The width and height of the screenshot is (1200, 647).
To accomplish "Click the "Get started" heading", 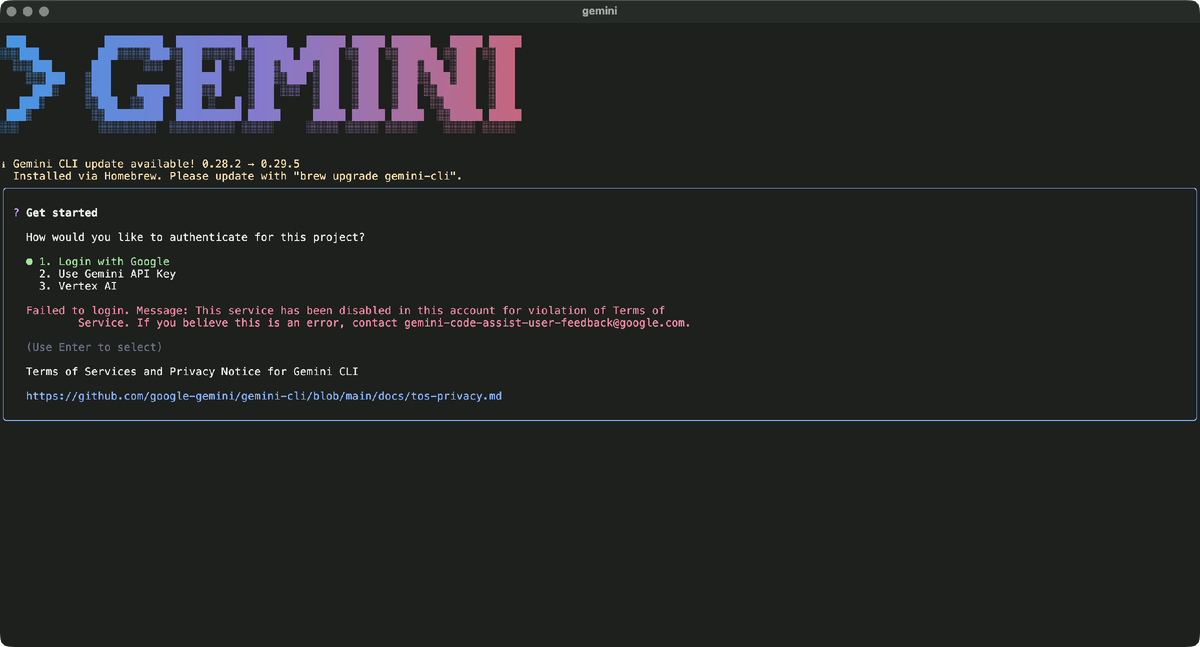I will [x=62, y=213].
